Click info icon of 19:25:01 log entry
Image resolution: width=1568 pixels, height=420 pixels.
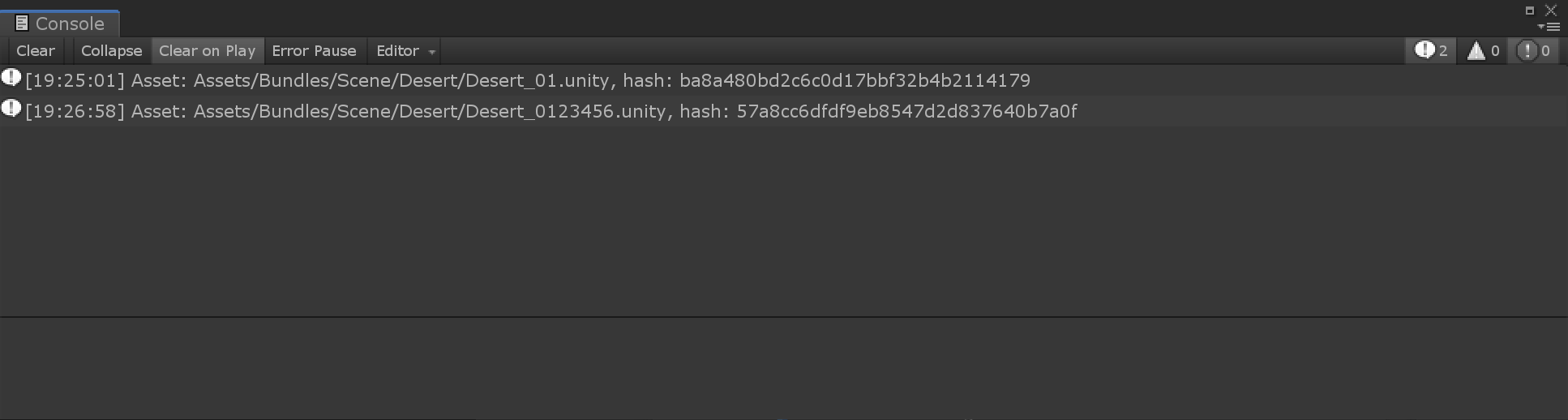(x=11, y=78)
